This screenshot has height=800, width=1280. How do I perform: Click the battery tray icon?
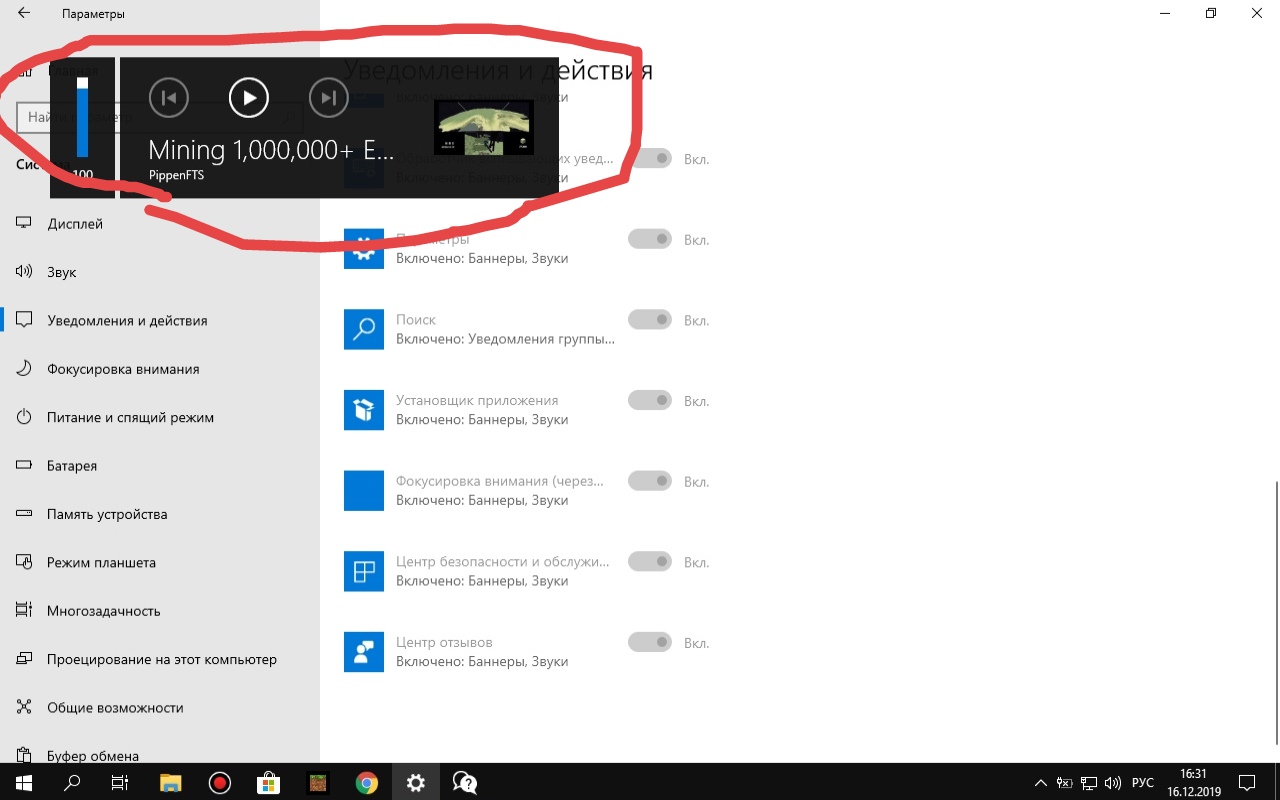[x=1065, y=782]
